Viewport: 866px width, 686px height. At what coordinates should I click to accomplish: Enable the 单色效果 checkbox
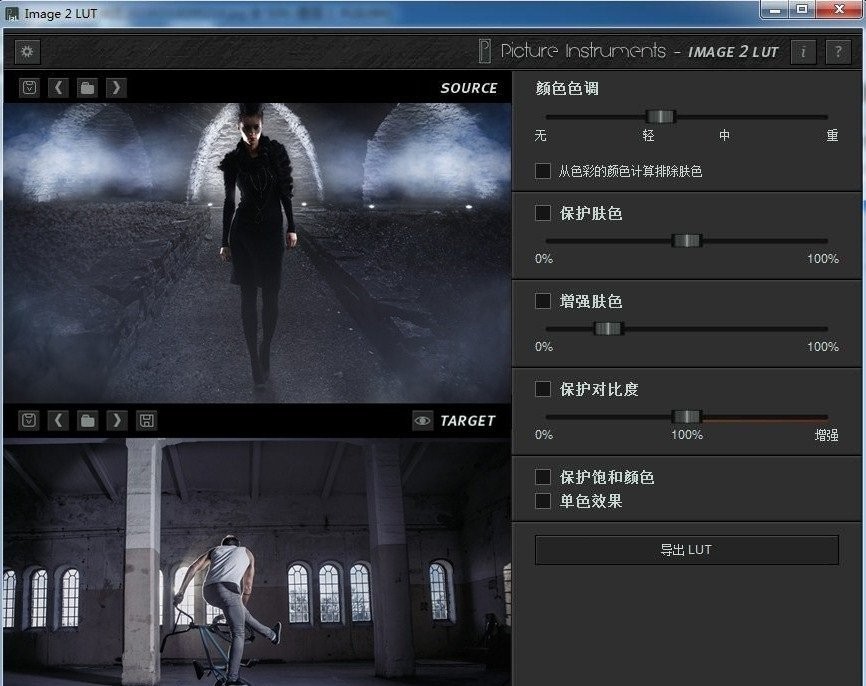[543, 500]
